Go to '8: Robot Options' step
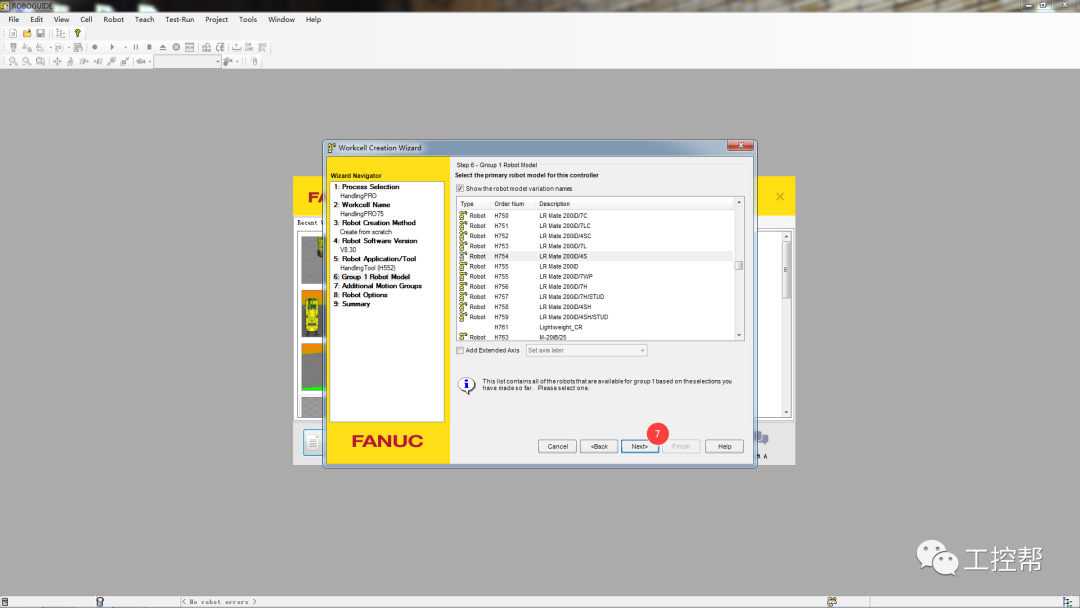The height and width of the screenshot is (608, 1080). pyautogui.click(x=360, y=295)
